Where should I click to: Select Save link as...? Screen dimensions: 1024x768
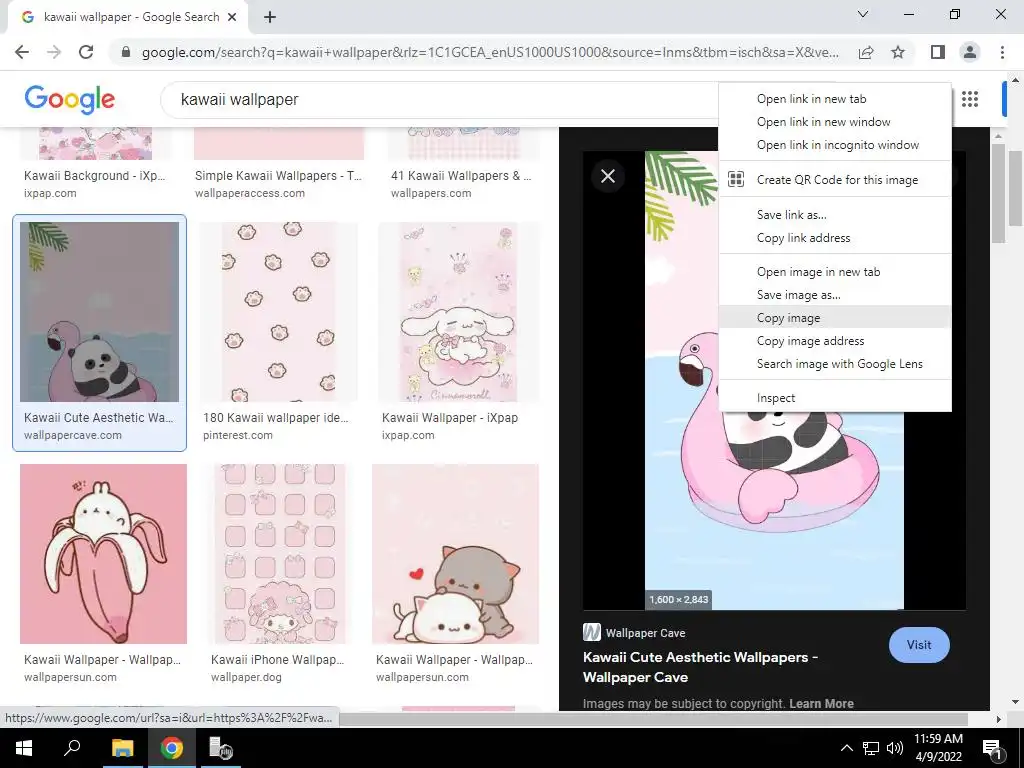tap(835, 215)
